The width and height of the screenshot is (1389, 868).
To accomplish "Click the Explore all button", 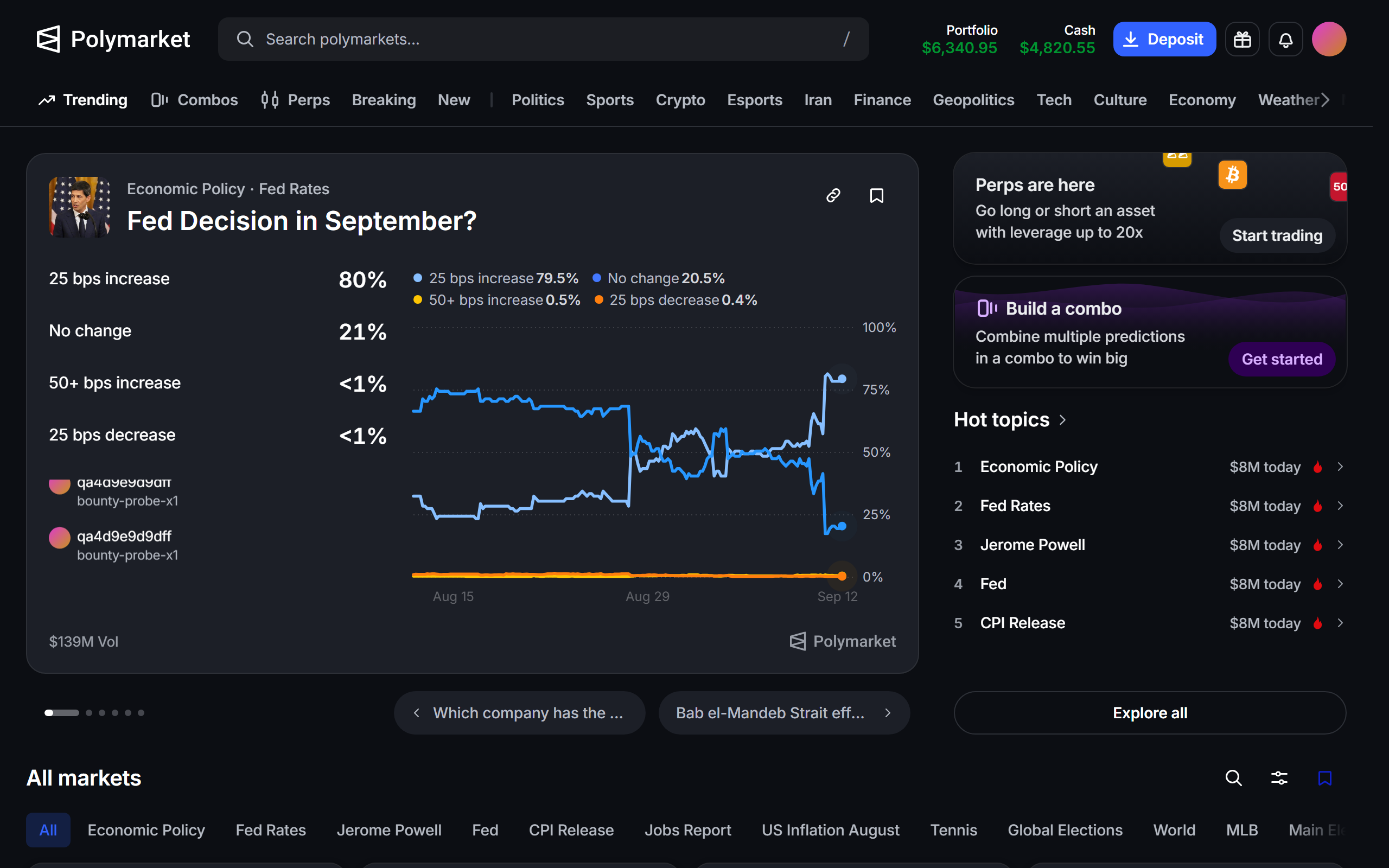I will pyautogui.click(x=1150, y=712).
